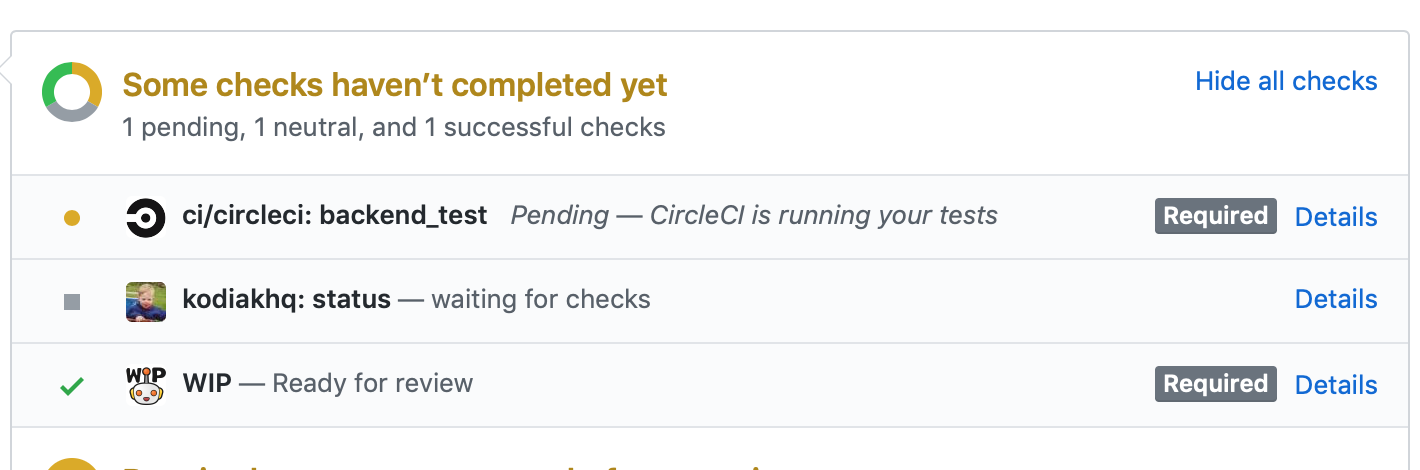Click the ci/circleci: backend_test check name
Image resolution: width=1420 pixels, height=470 pixels.
tap(335, 215)
